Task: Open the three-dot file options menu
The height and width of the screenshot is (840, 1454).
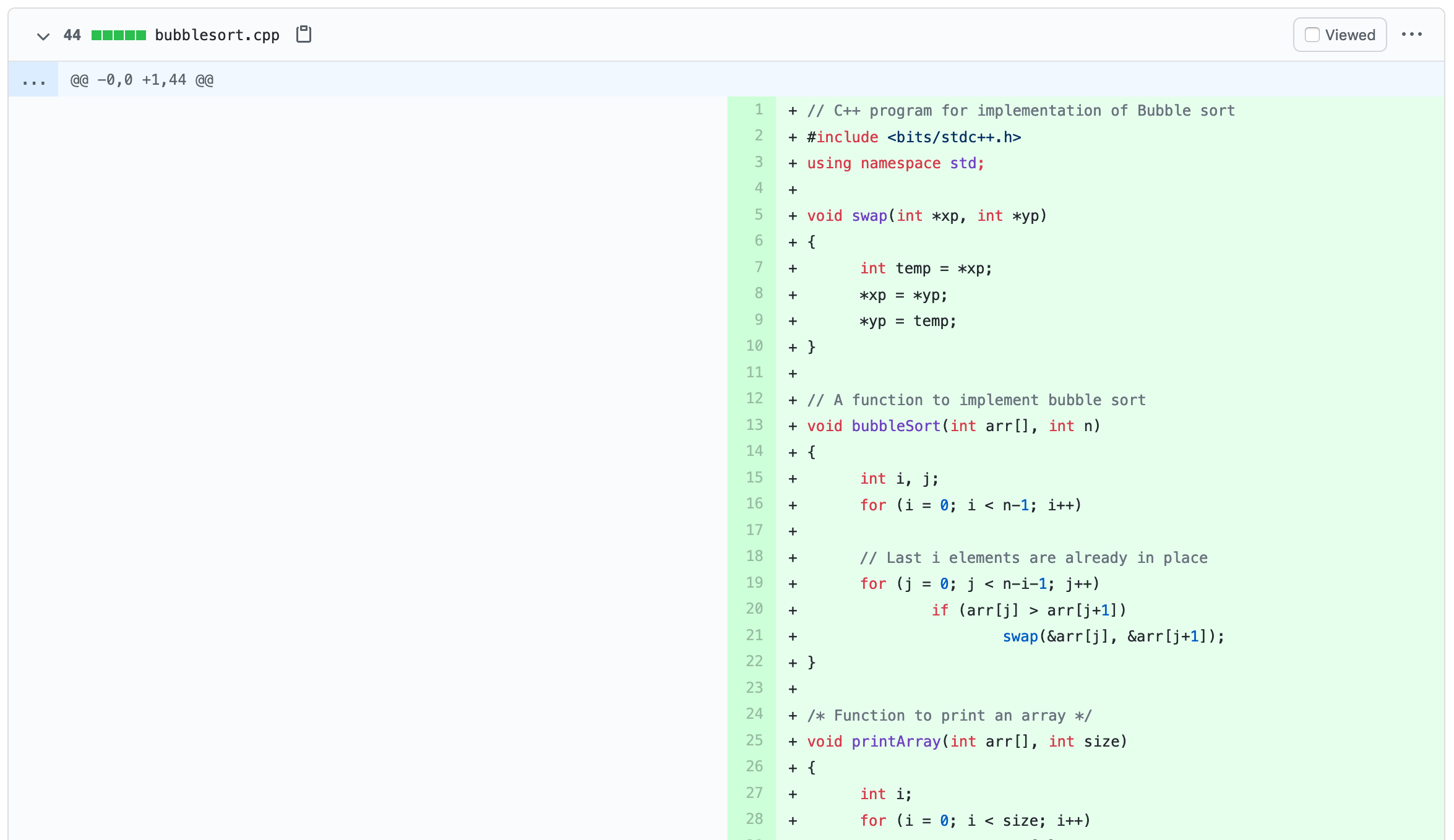Action: (1411, 35)
